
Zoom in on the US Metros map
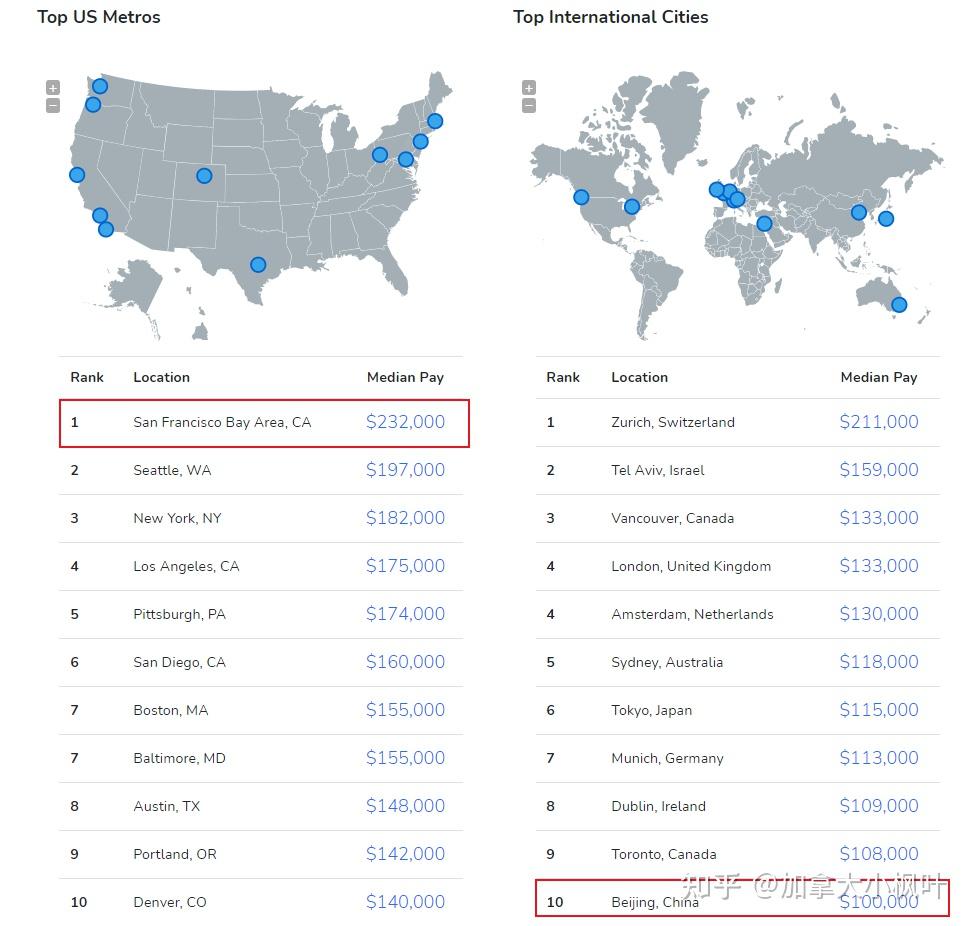point(53,88)
